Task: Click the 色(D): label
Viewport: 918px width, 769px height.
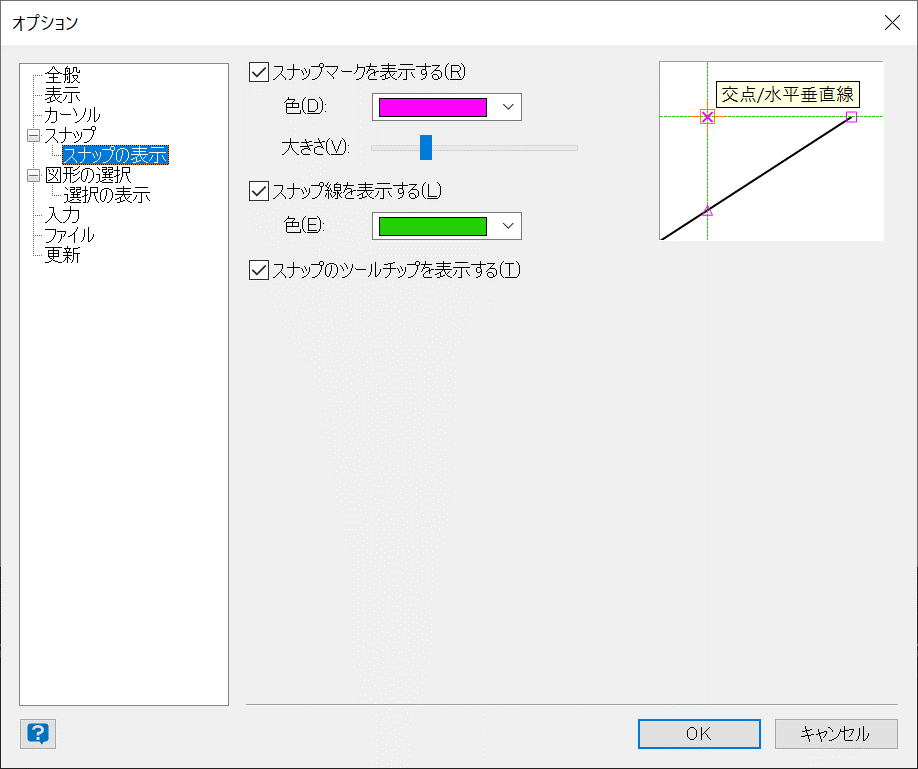Action: [x=305, y=106]
